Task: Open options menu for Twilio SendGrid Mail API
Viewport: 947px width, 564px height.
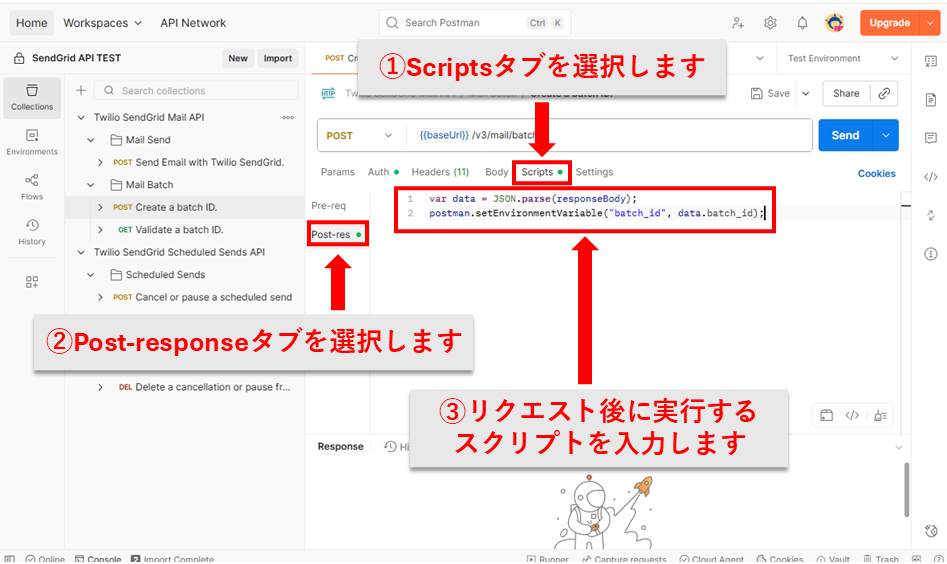Action: (x=288, y=117)
